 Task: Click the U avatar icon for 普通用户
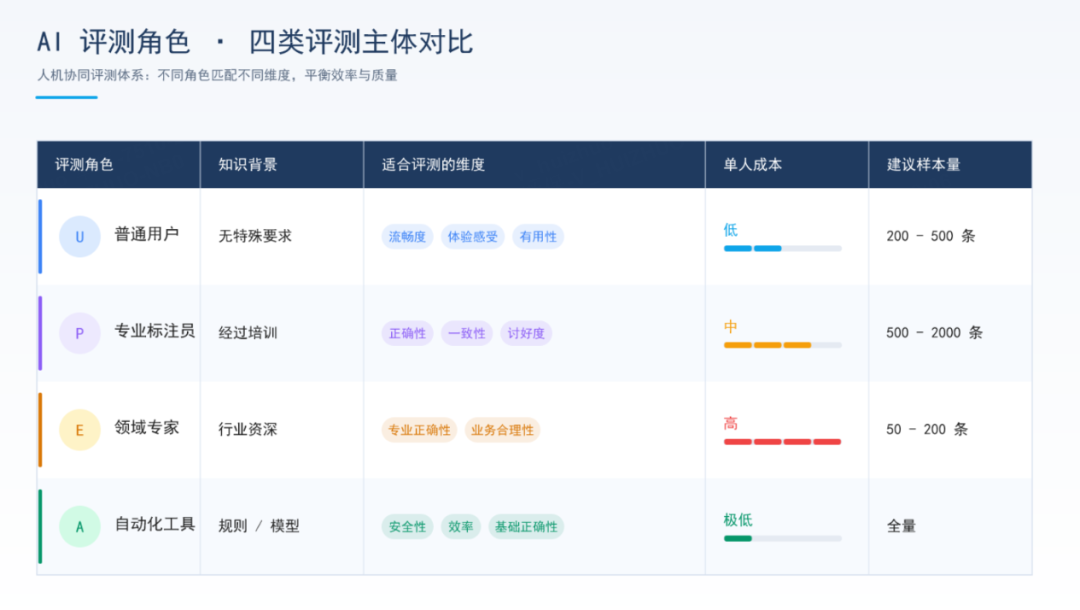(x=80, y=236)
